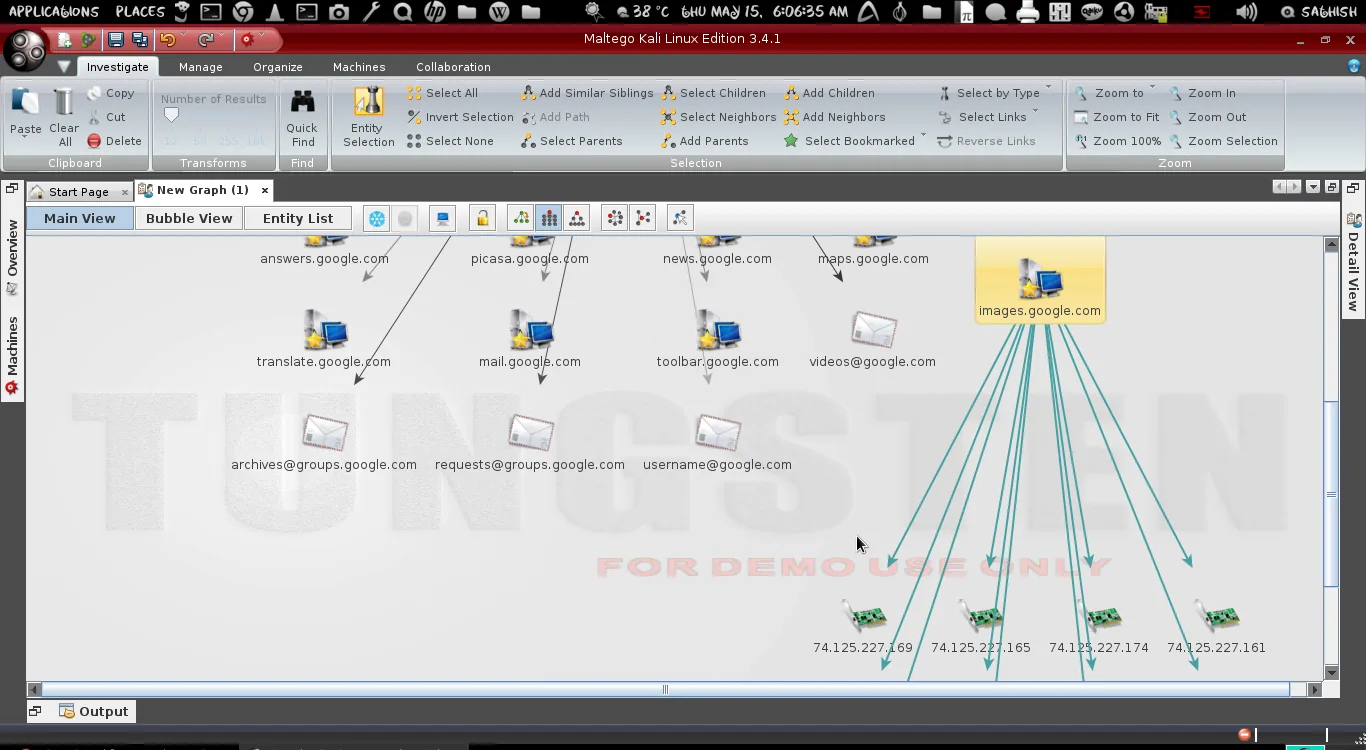Switch to Main View

click(x=80, y=218)
